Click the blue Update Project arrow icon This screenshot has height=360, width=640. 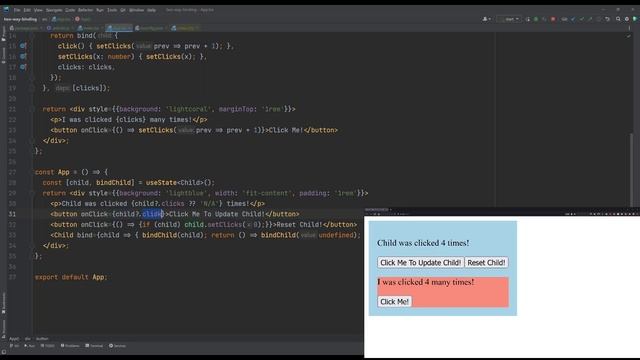[x=573, y=19]
